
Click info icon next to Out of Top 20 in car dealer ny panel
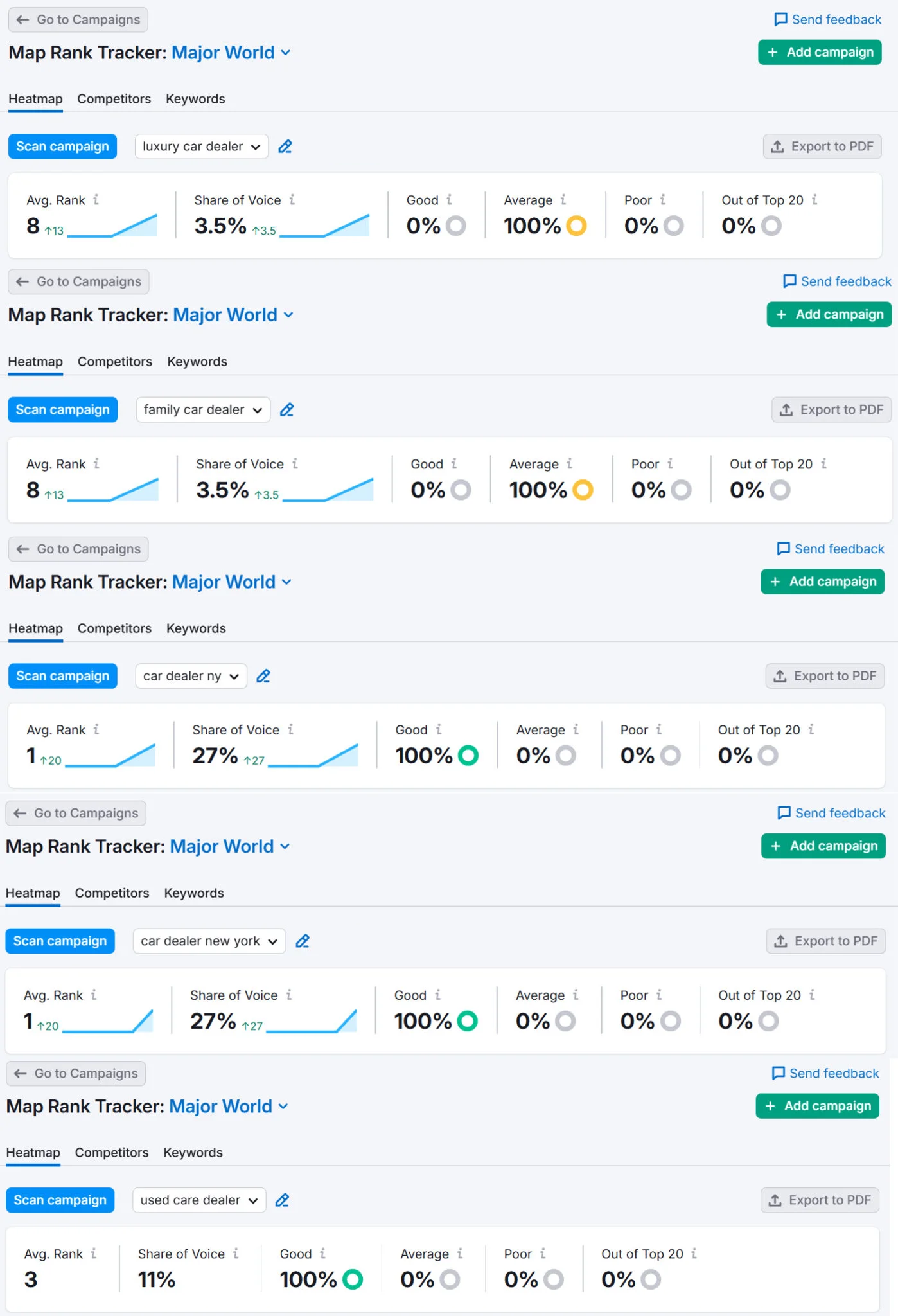811,729
